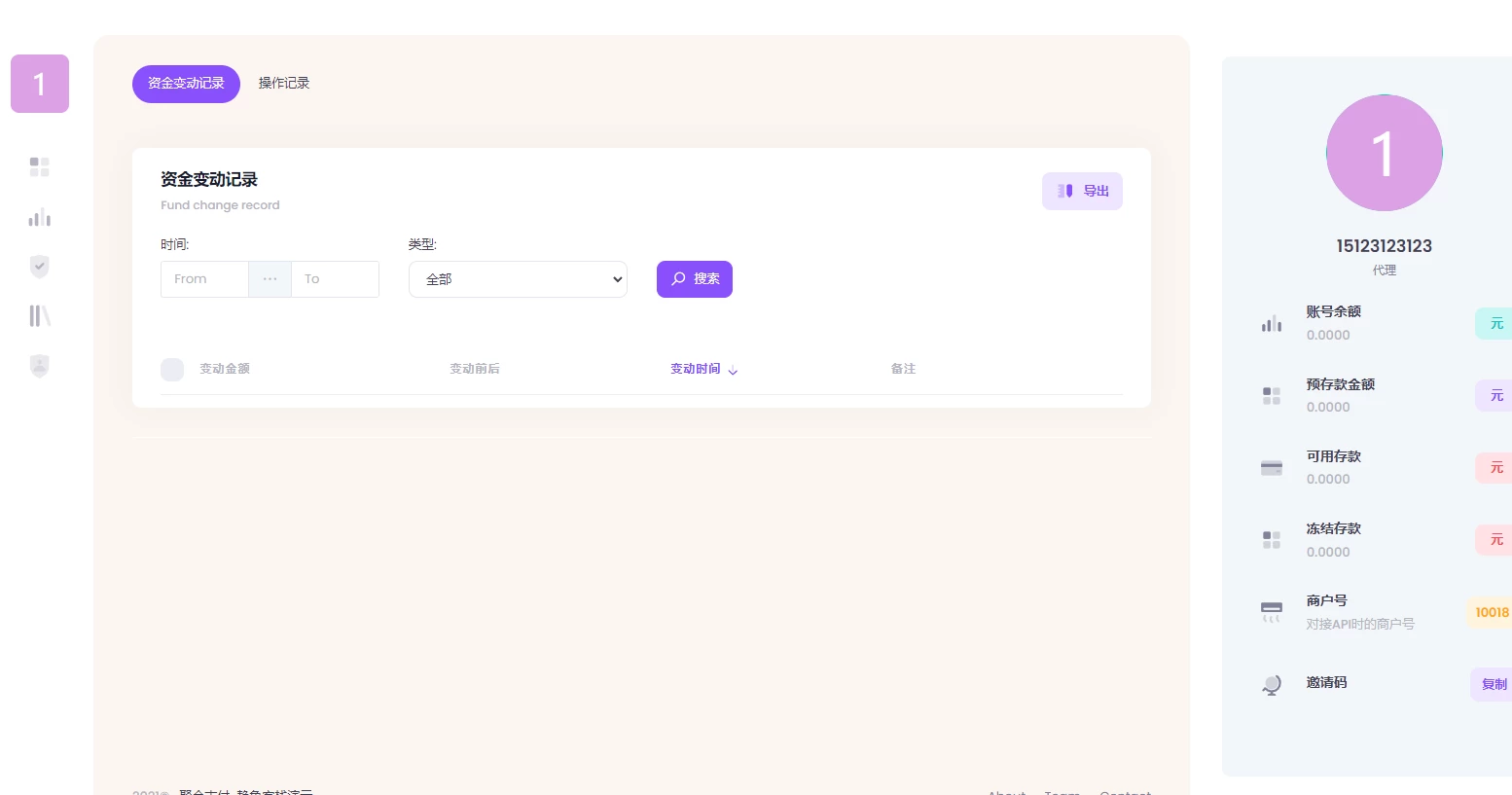The image size is (1512, 795).
Task: Open the library books icon in sidebar
Action: click(39, 315)
